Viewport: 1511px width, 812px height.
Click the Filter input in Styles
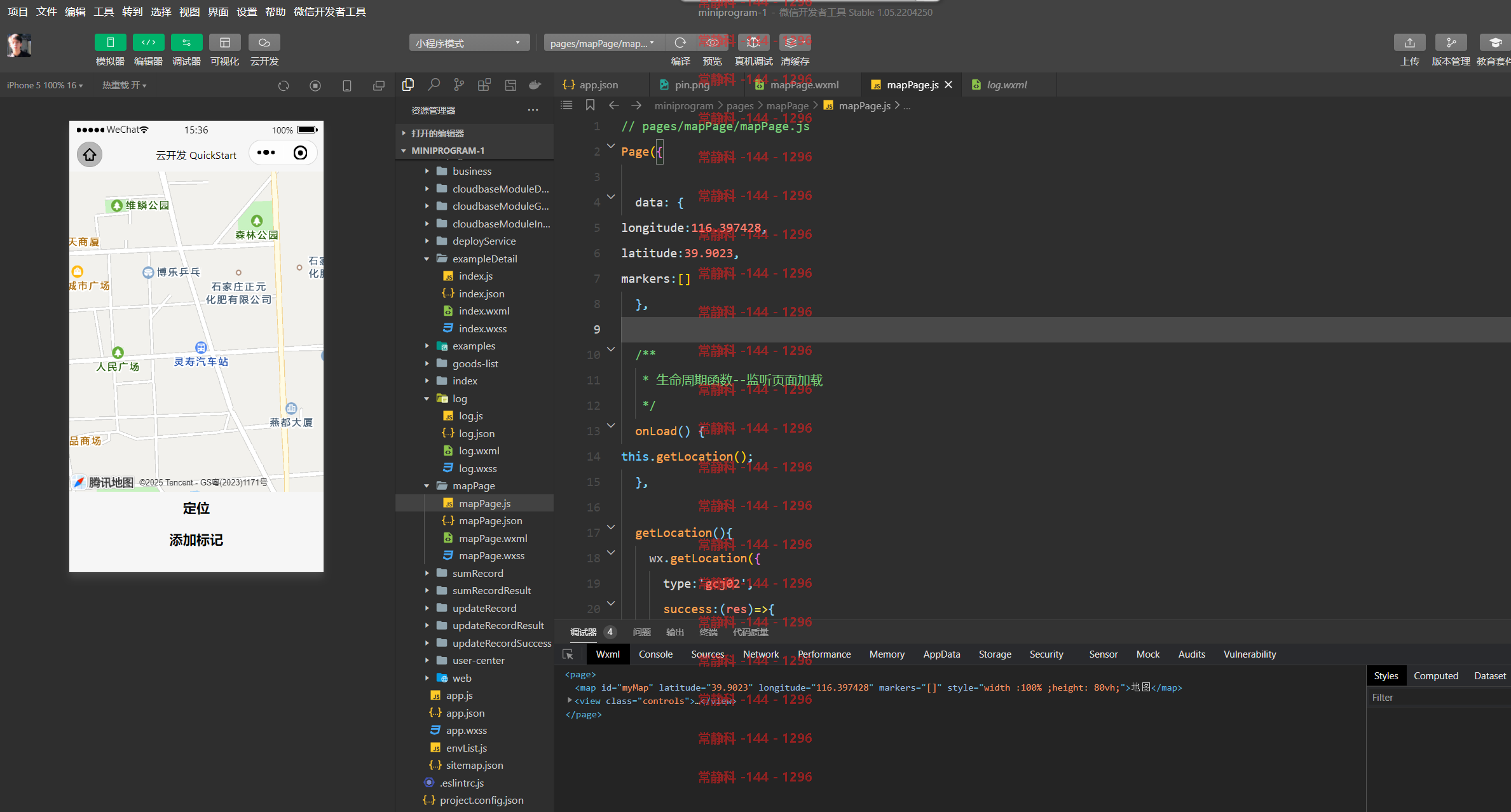point(1438,697)
